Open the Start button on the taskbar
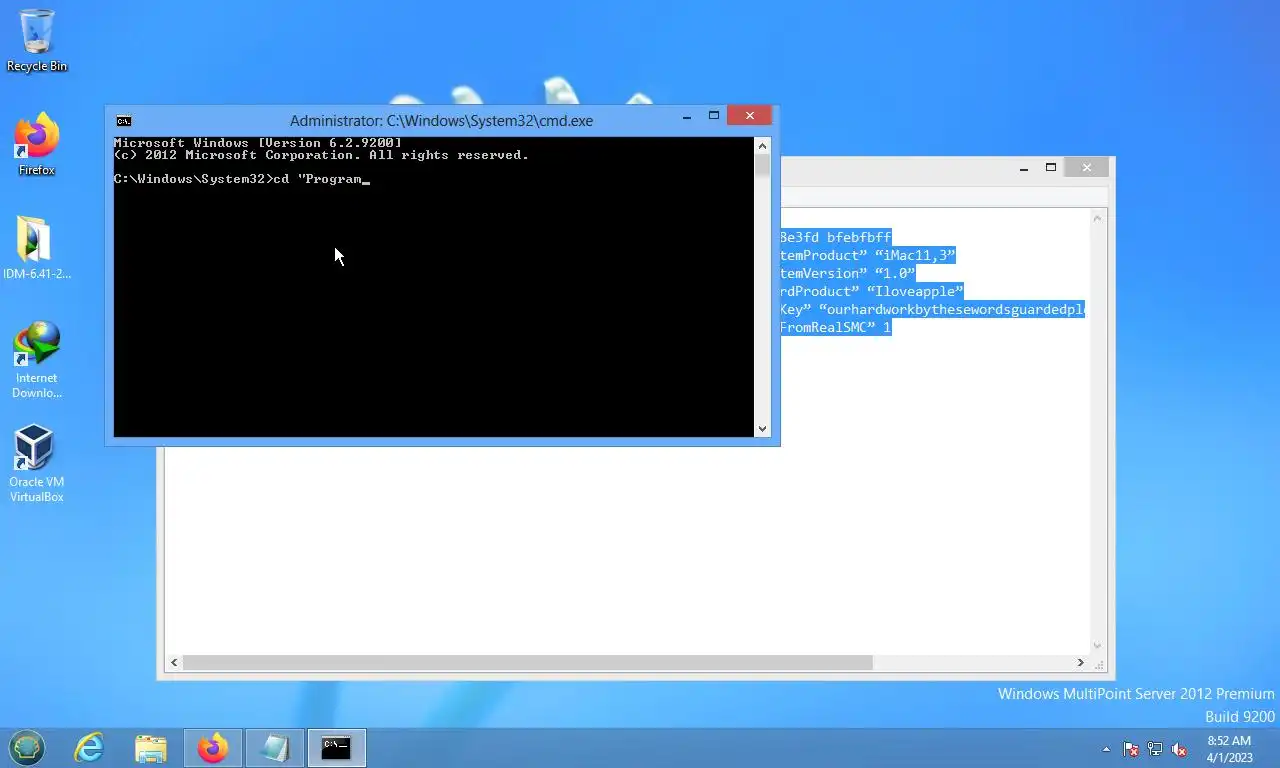The height and width of the screenshot is (768, 1280). coord(27,748)
